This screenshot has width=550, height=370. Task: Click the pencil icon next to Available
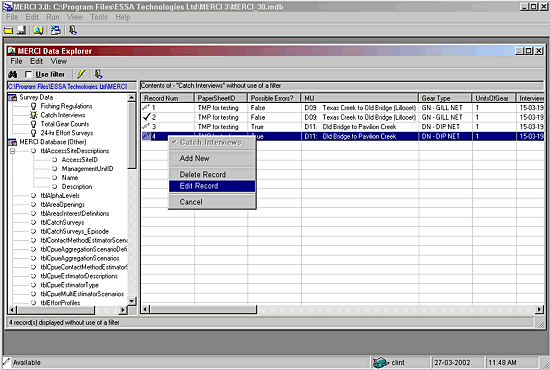(x=6, y=362)
